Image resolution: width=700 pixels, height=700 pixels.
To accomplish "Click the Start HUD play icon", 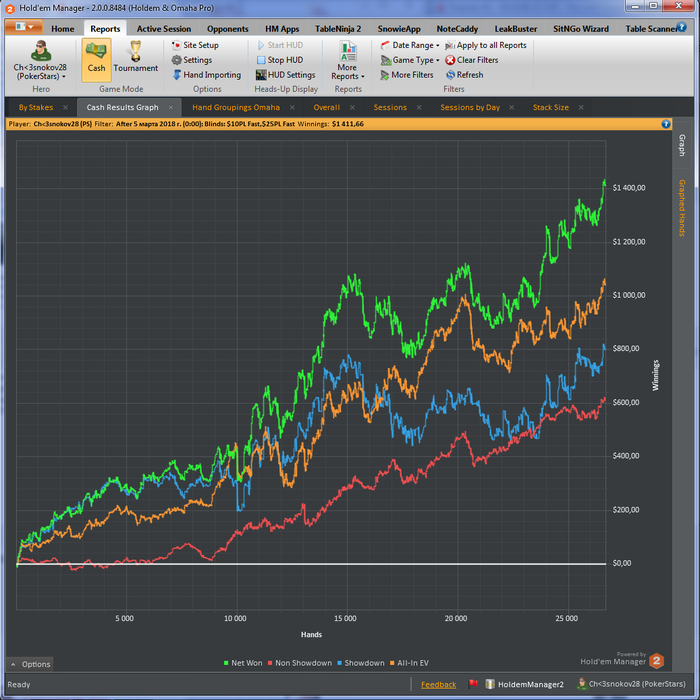I will (261, 45).
